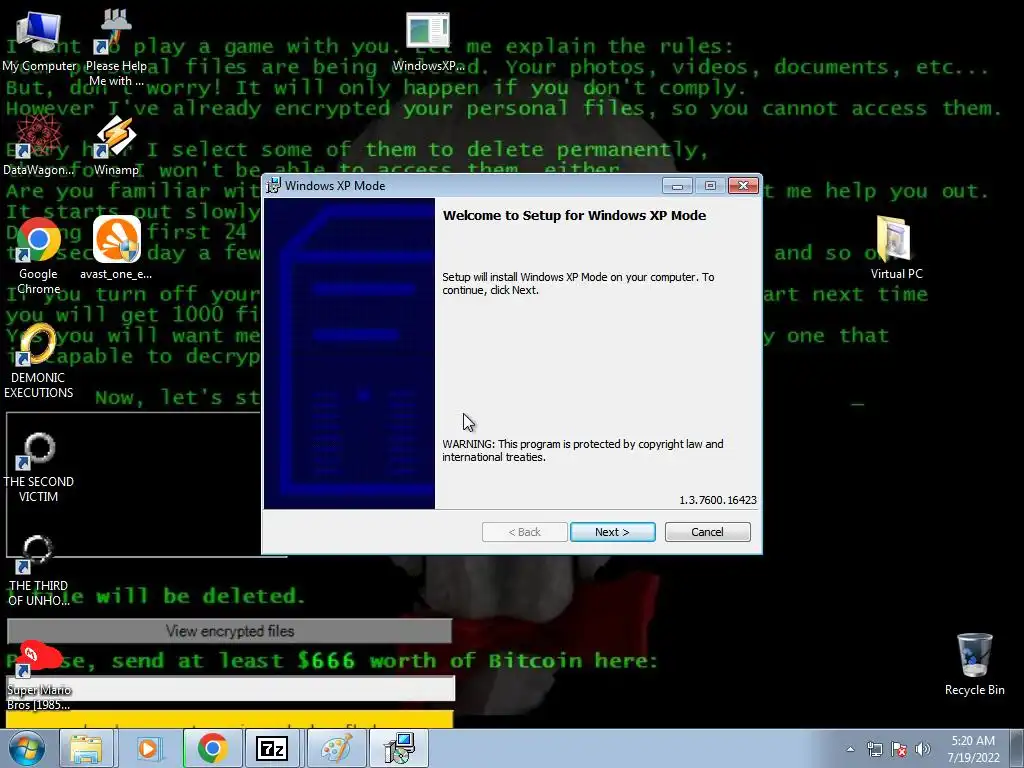Switch to 7-Zip in the taskbar

point(272,748)
